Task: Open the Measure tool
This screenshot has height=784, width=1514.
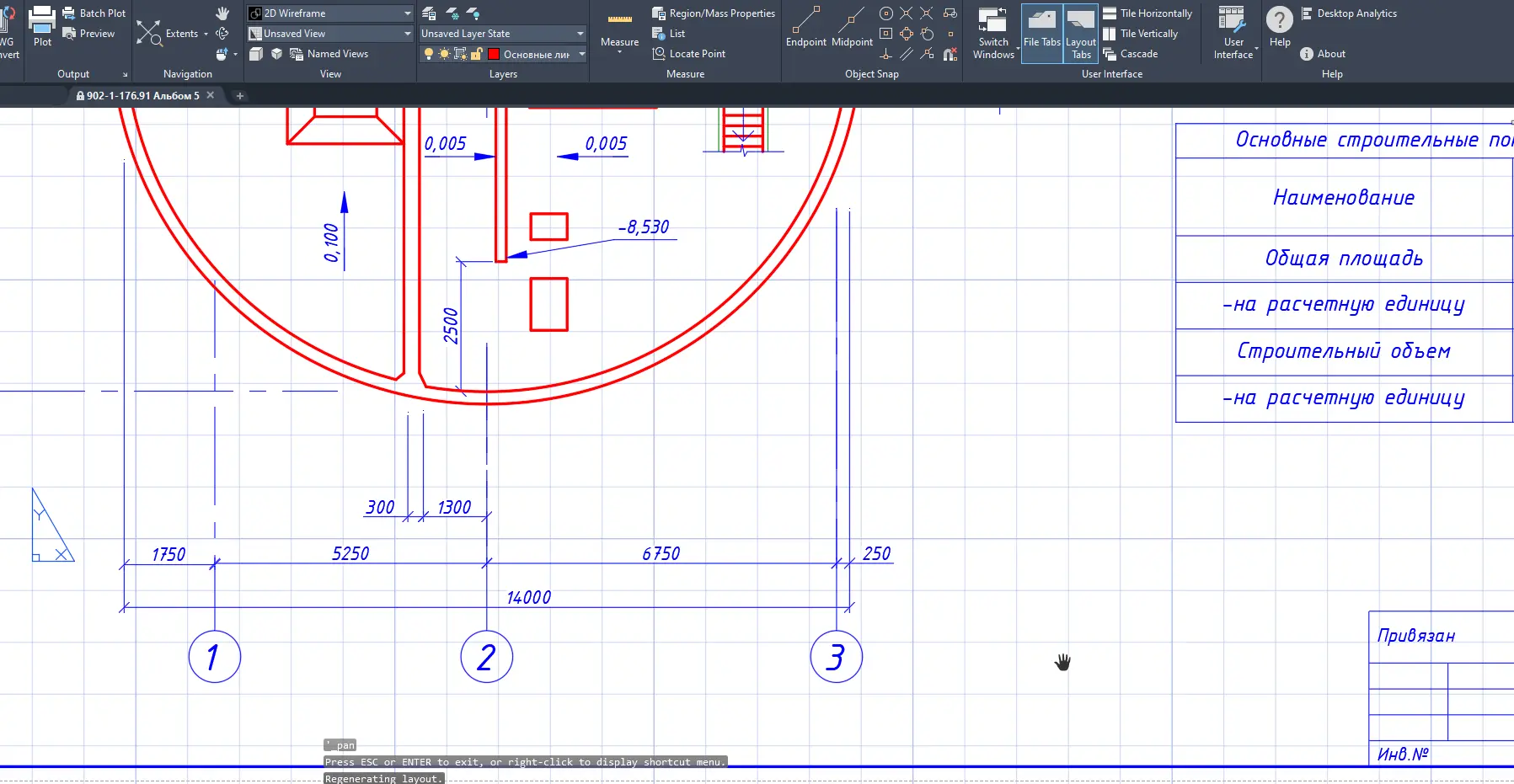Action: coord(619,20)
